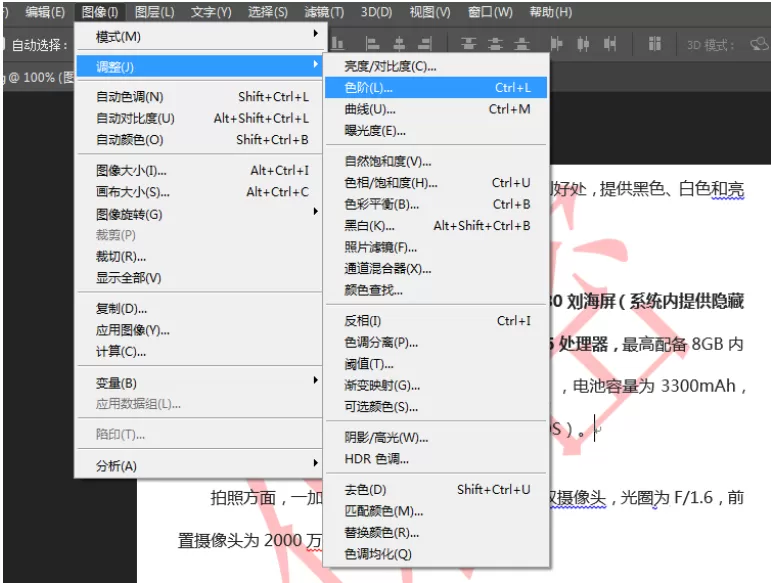Open 亮度/对比度(C)... adjustment
Image resolution: width=771 pixels, height=583 pixels.
tap(436, 66)
